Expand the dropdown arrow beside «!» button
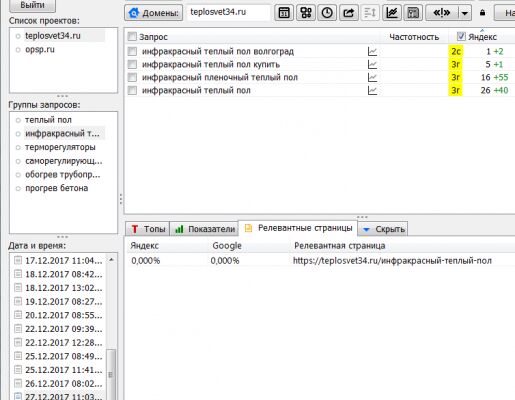The image size is (515, 400). point(465,13)
